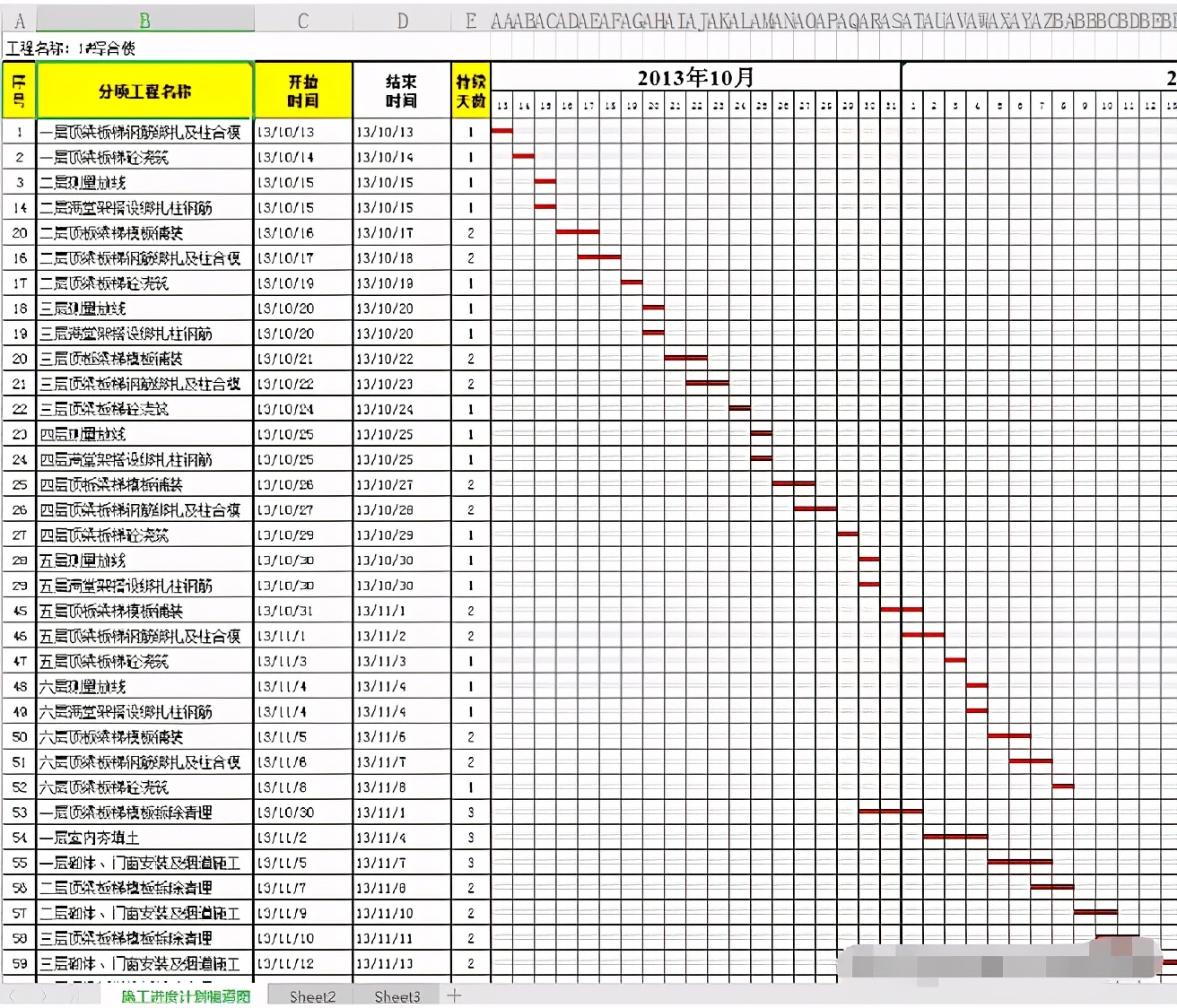
Task: Switch to the Sheet3 tab
Action: click(397, 996)
